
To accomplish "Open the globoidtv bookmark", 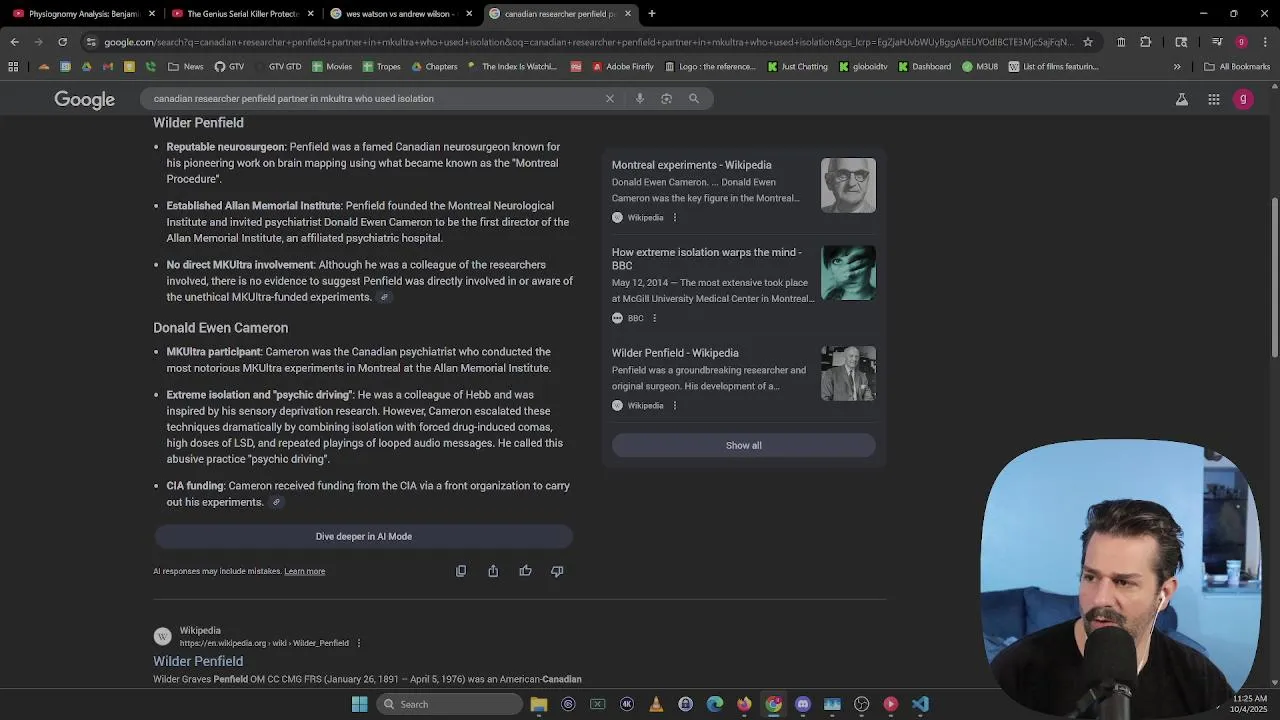I will coord(863,67).
